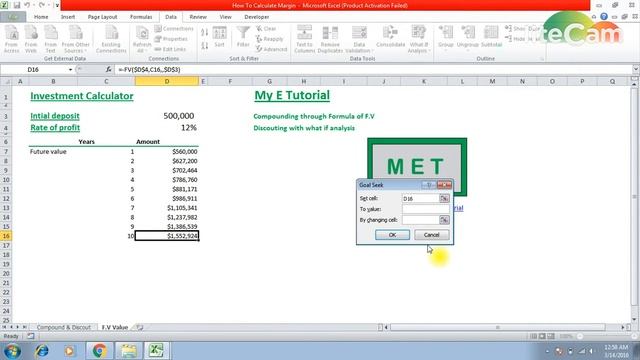Click the From Web icon
The width and height of the screenshot is (640, 360).
tap(31, 39)
